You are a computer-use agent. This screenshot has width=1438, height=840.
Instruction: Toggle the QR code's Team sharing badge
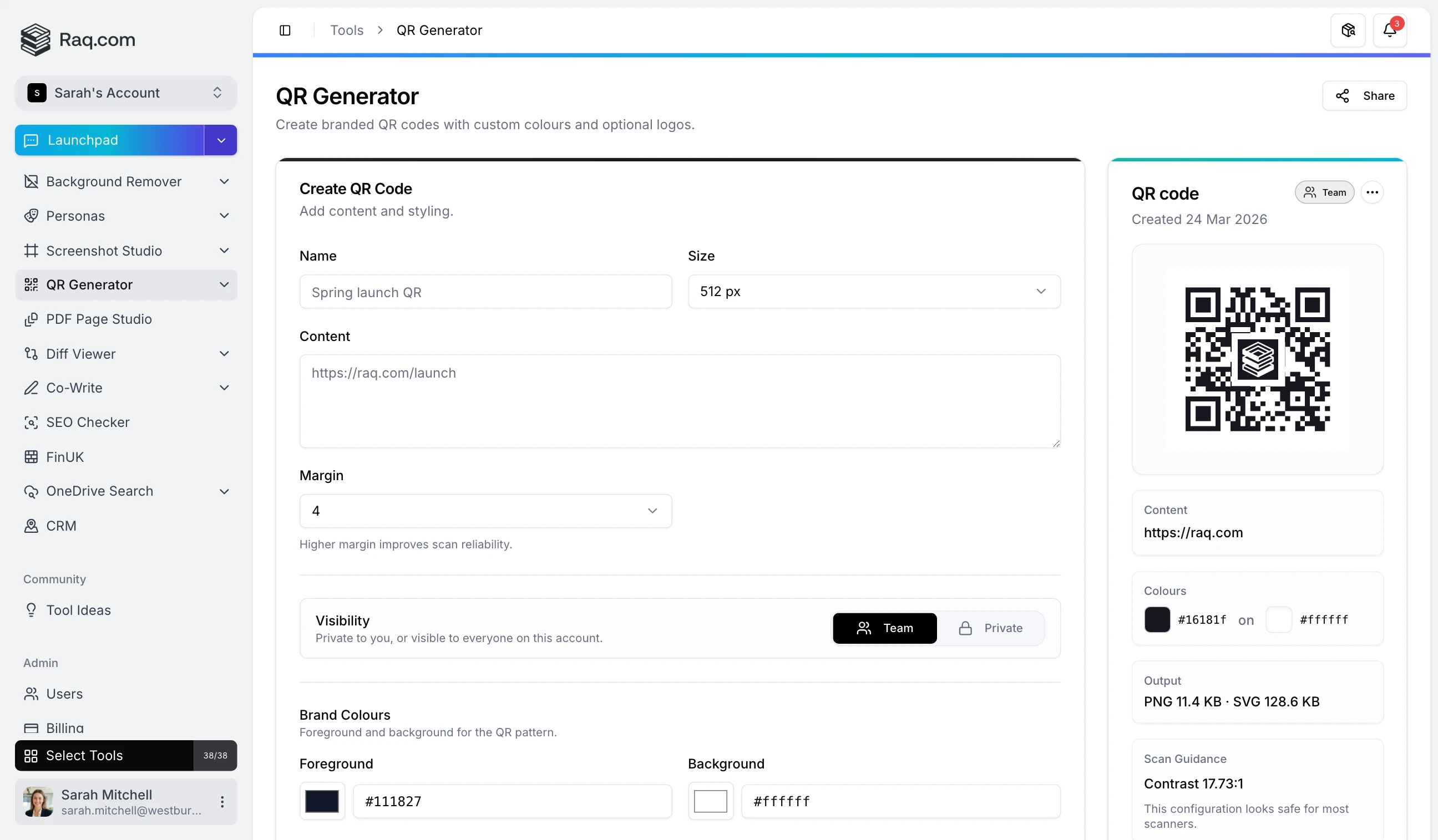coord(1324,192)
